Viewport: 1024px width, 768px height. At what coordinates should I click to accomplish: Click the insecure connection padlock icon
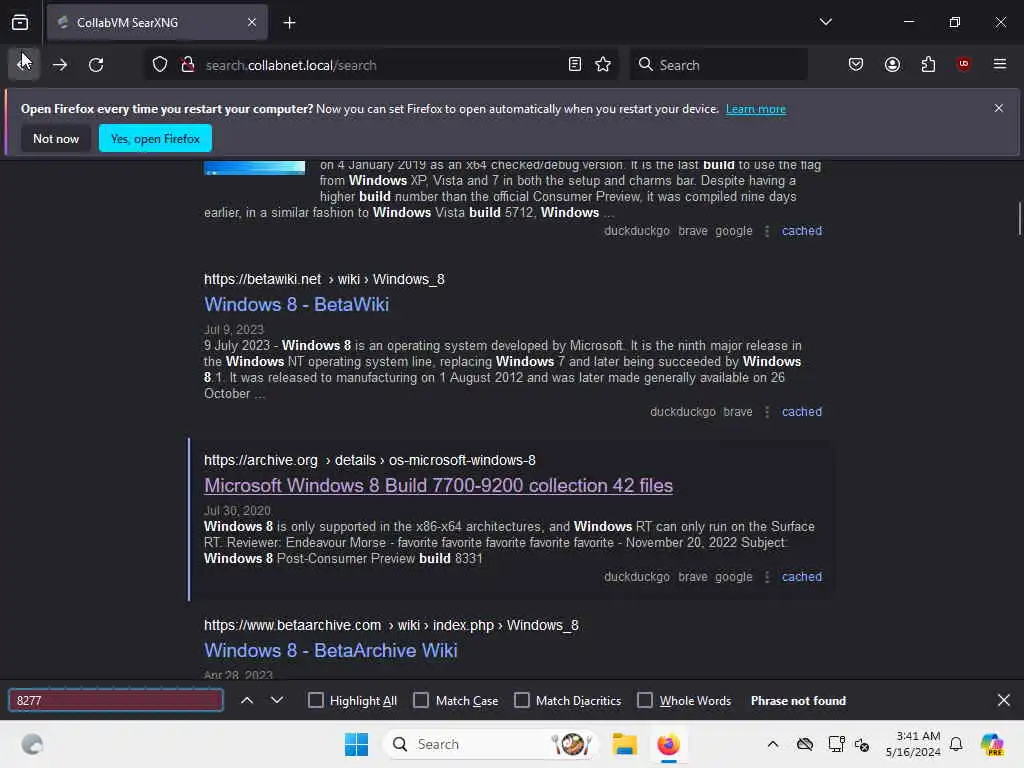[x=188, y=65]
